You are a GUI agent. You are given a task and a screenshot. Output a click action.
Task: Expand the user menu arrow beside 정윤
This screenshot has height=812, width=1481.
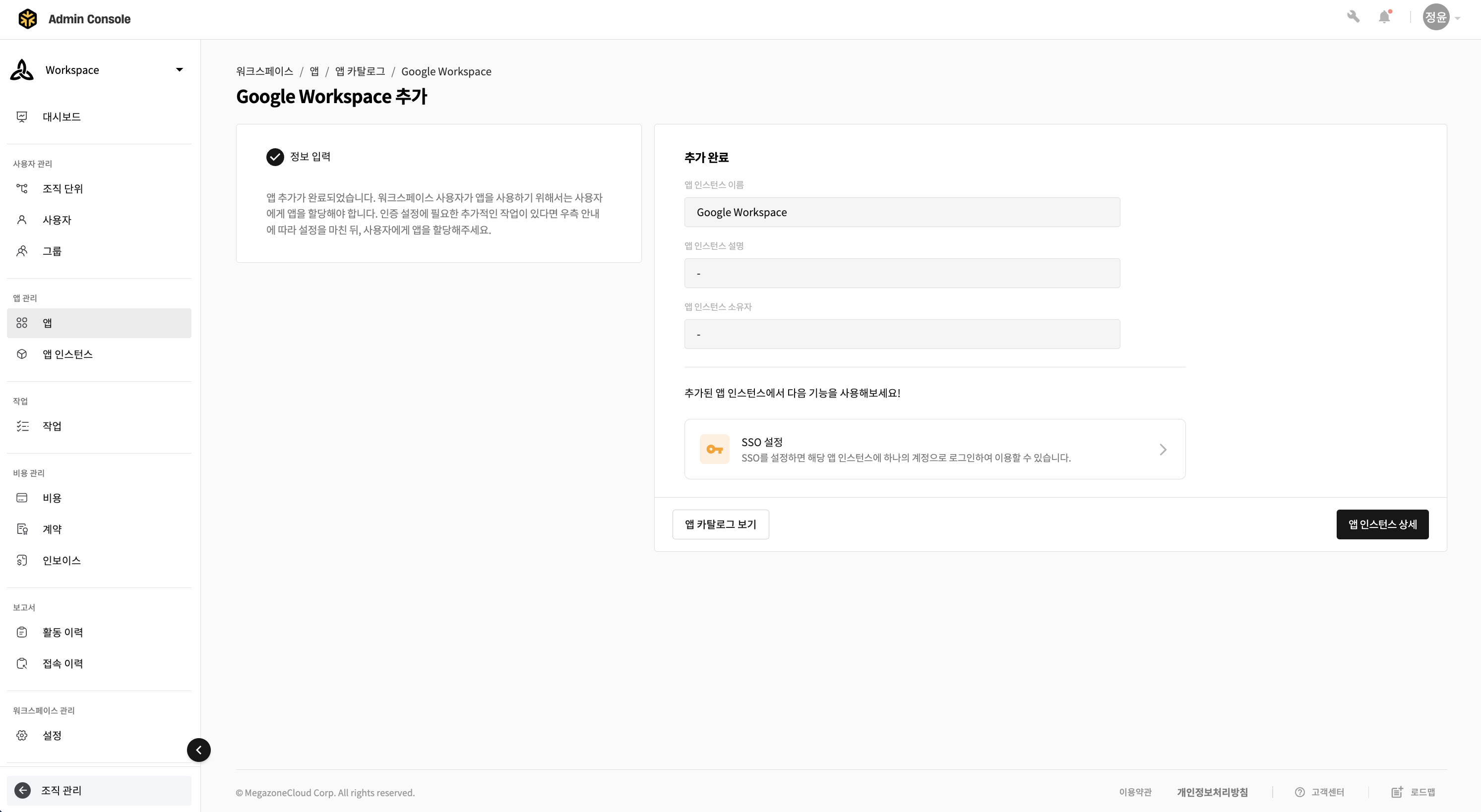(x=1457, y=18)
